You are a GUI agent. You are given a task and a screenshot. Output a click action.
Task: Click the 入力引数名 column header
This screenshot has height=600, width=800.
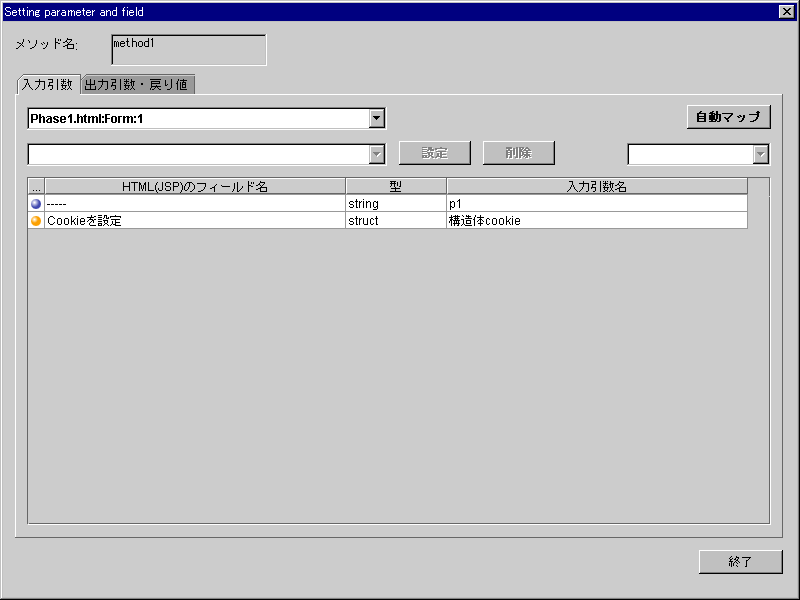pyautogui.click(x=596, y=185)
